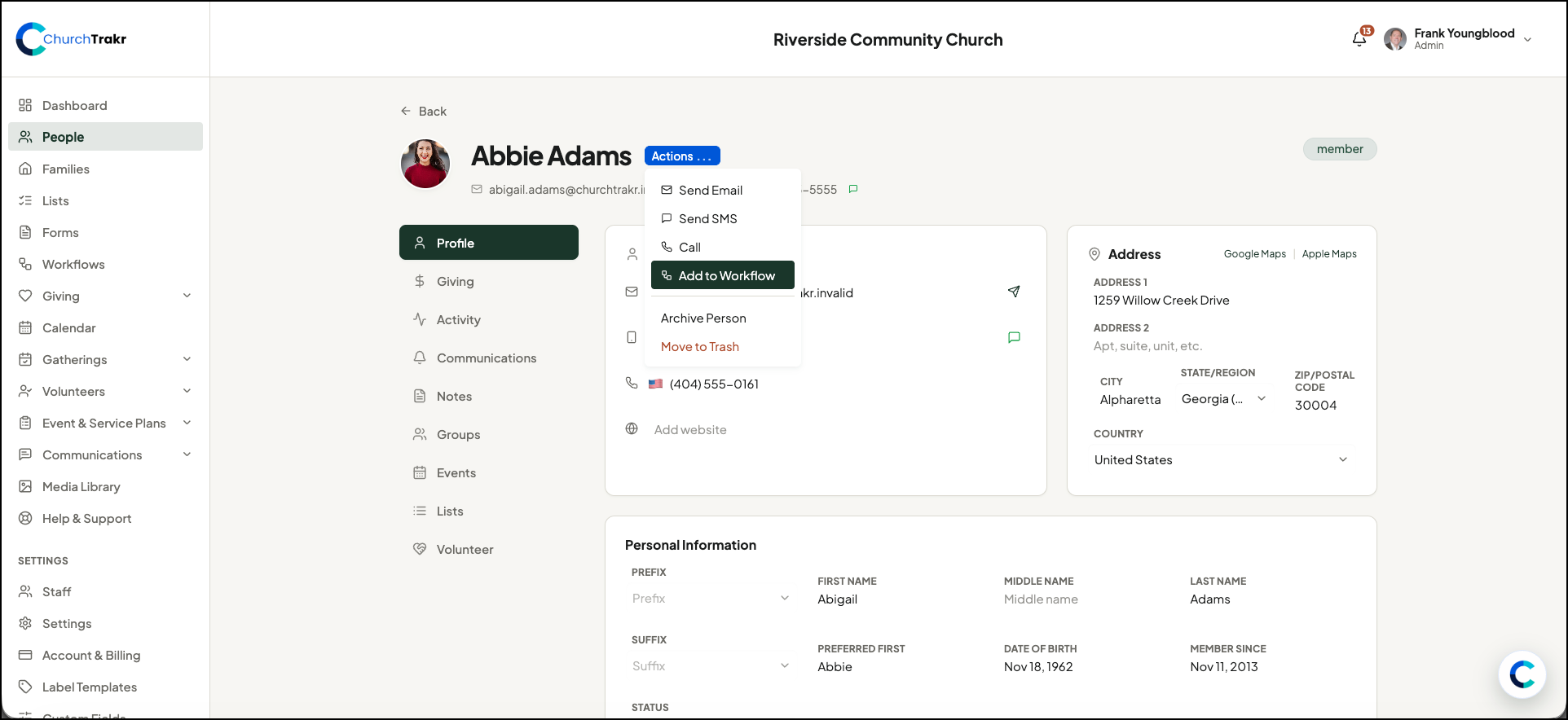Click the US flag country code icon
Screen dimensions: 1568x720
coord(655,384)
